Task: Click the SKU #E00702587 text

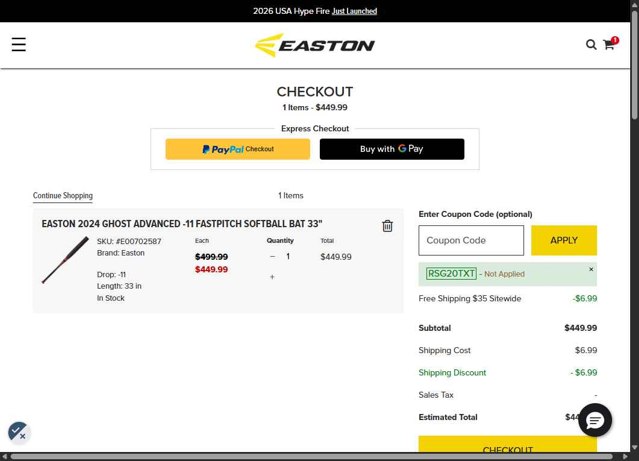Action: [x=129, y=241]
